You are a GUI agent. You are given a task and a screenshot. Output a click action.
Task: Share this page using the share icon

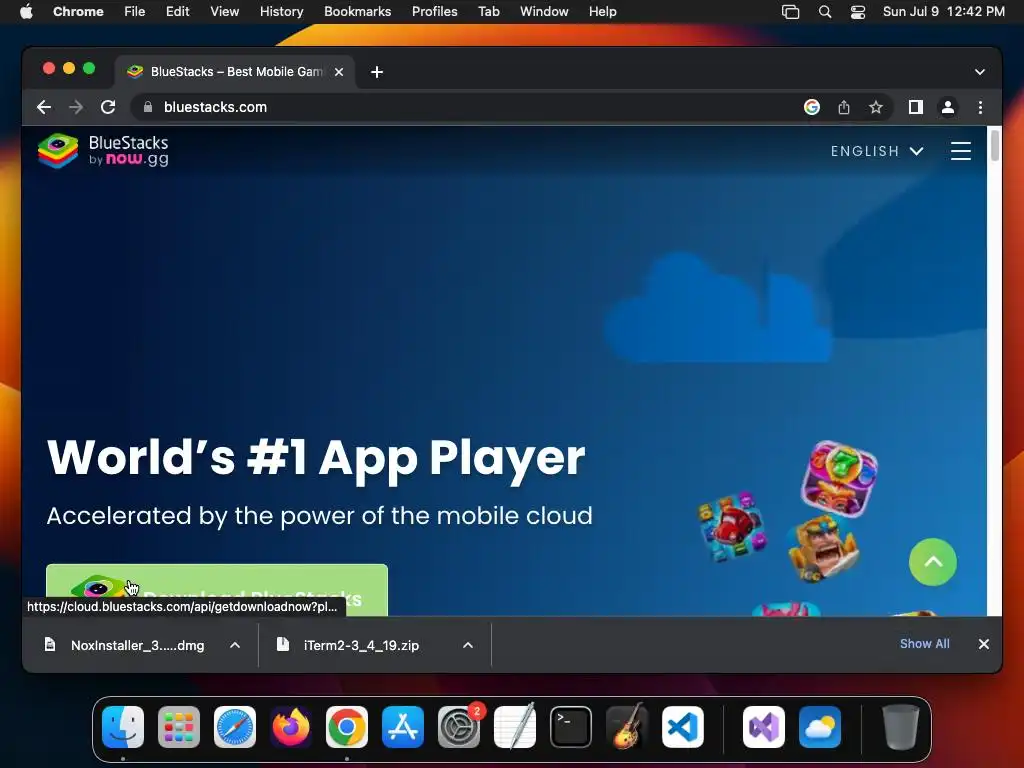point(844,107)
